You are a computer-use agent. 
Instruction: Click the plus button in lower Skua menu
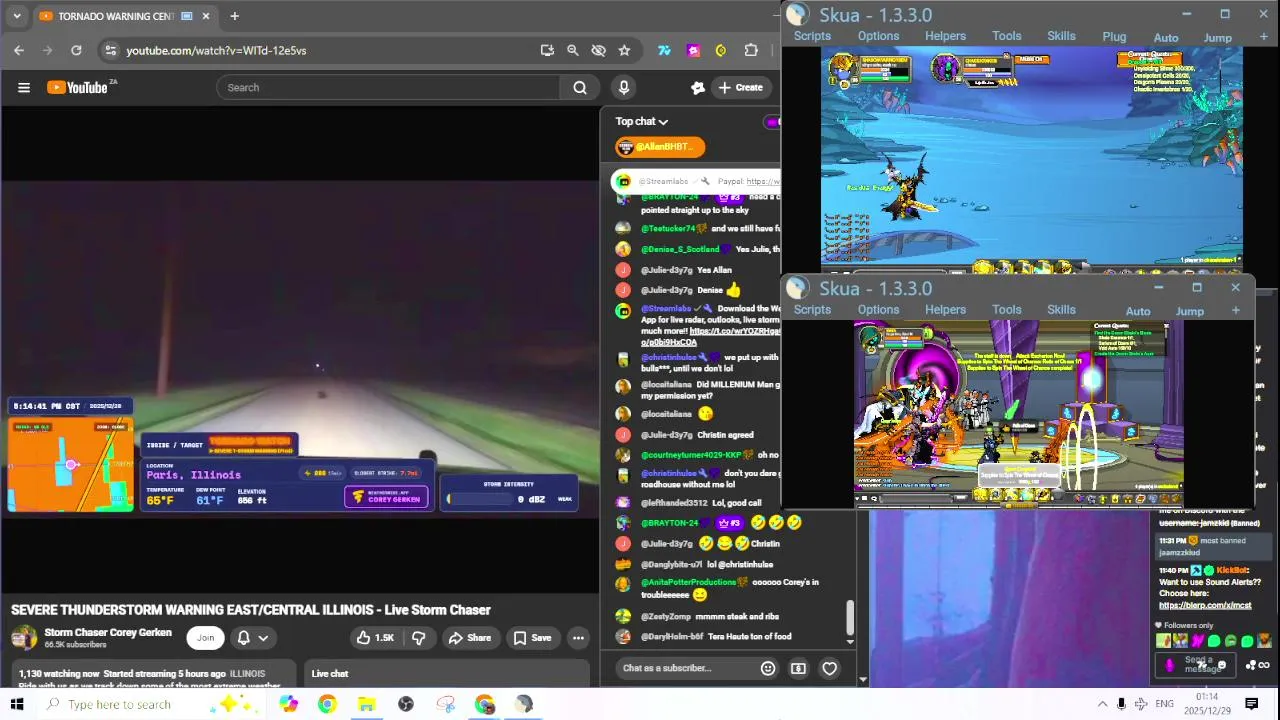1236,310
